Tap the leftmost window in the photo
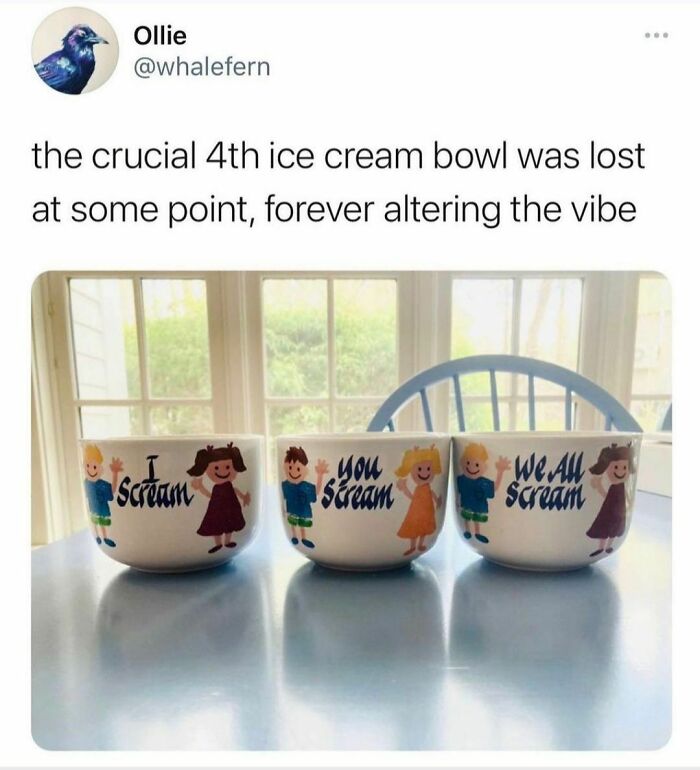 pos(141,356)
